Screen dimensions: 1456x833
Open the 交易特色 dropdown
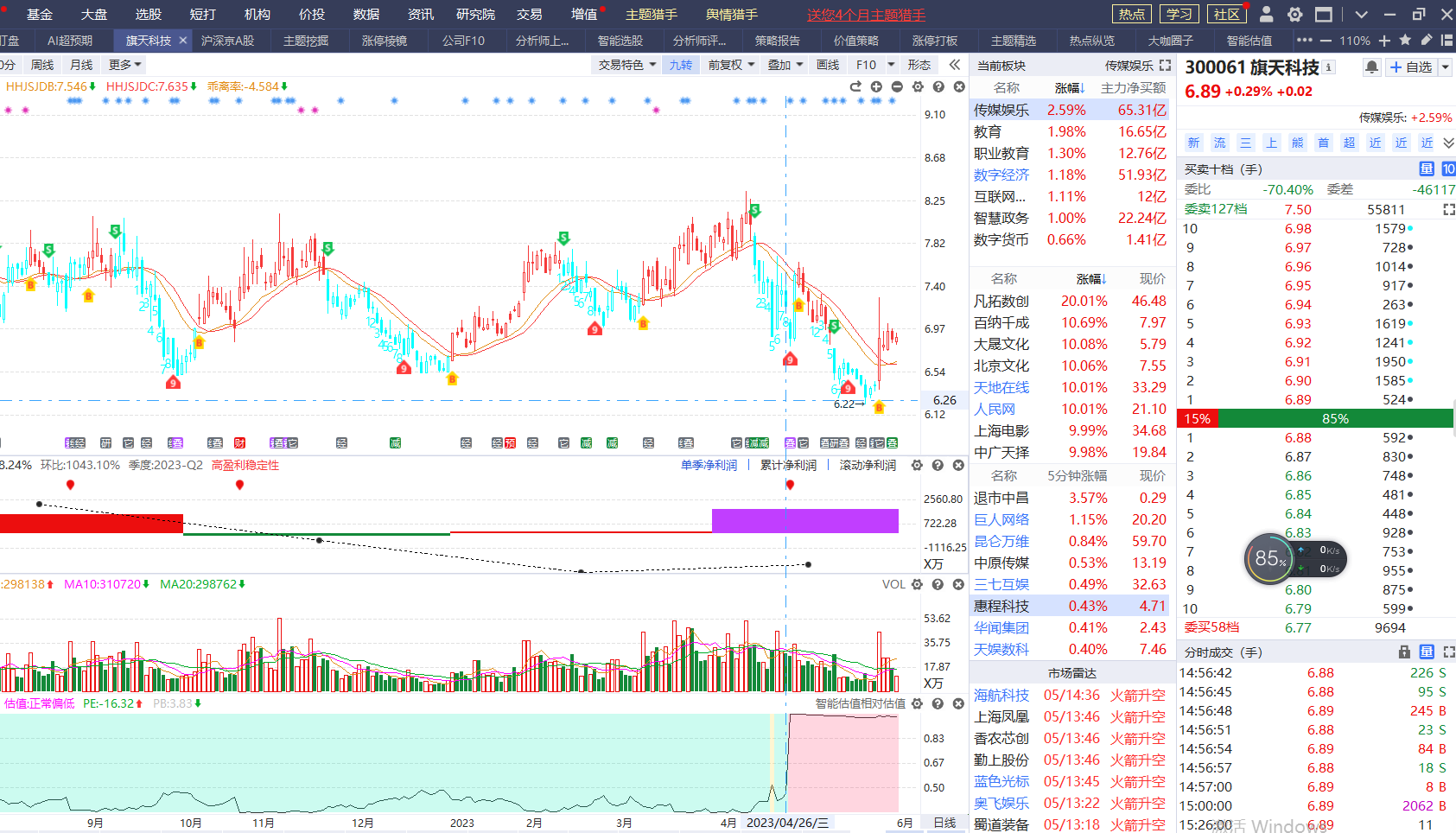tap(627, 65)
